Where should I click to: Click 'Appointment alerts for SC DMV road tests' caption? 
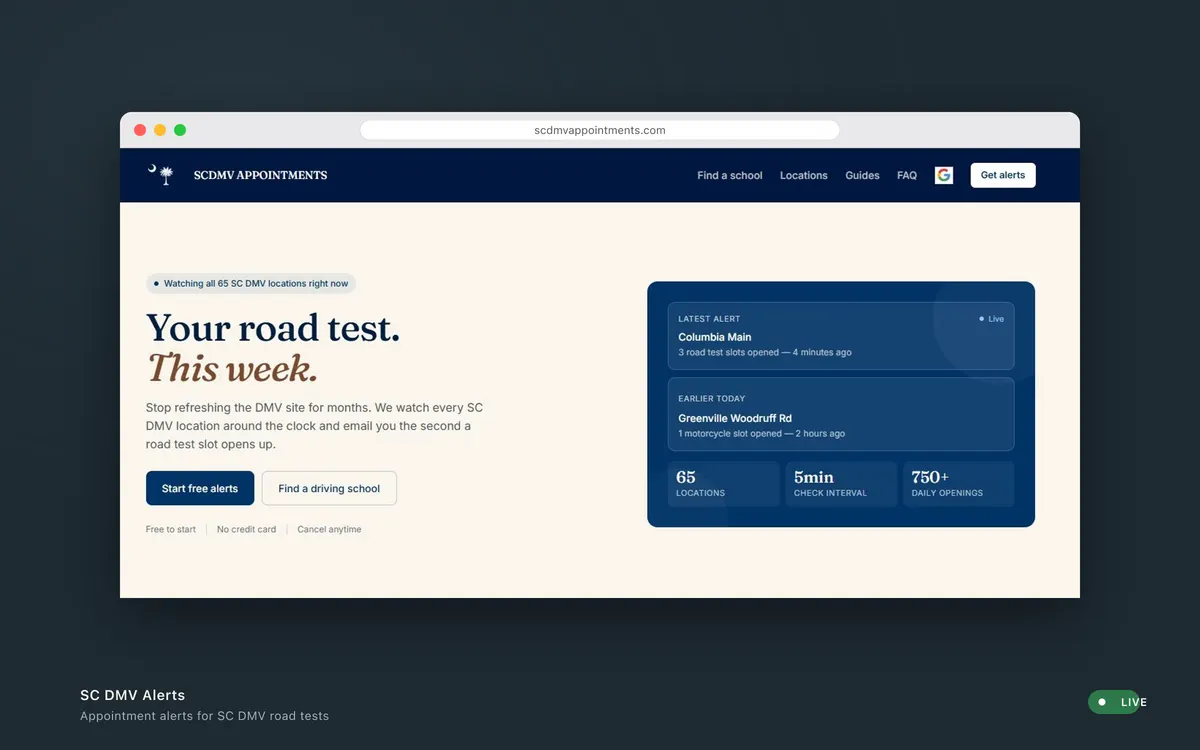click(x=204, y=716)
